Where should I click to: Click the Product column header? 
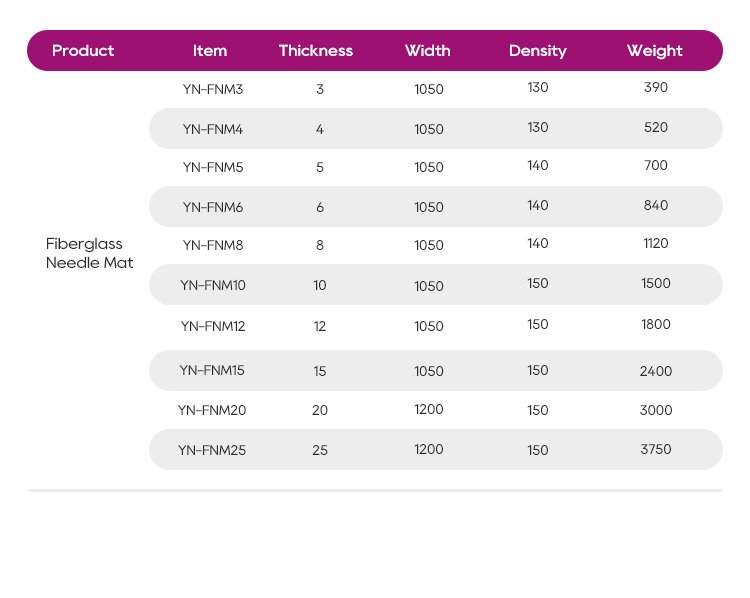pyautogui.click(x=83, y=51)
